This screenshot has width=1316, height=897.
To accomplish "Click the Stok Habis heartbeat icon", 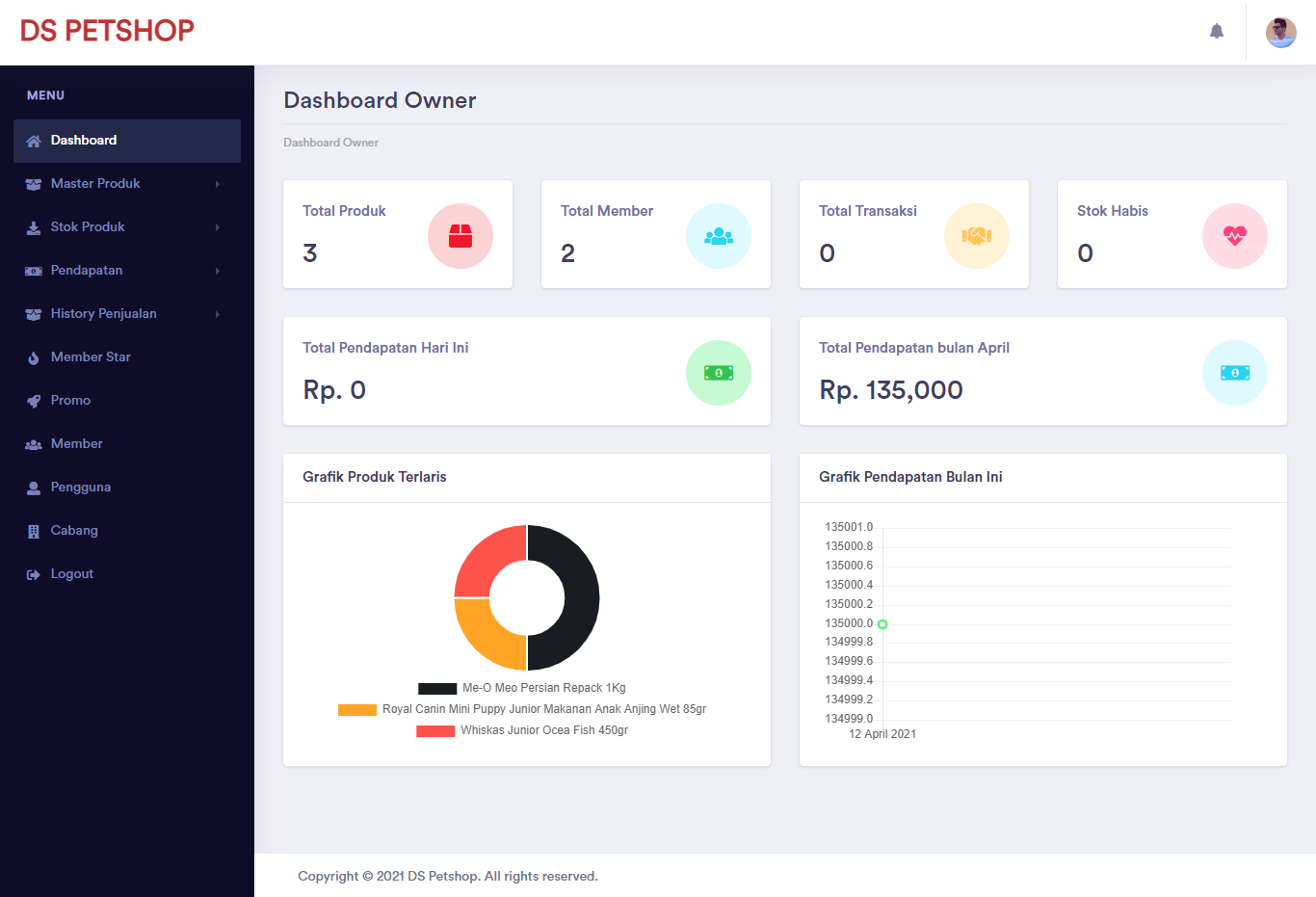I will click(x=1235, y=236).
